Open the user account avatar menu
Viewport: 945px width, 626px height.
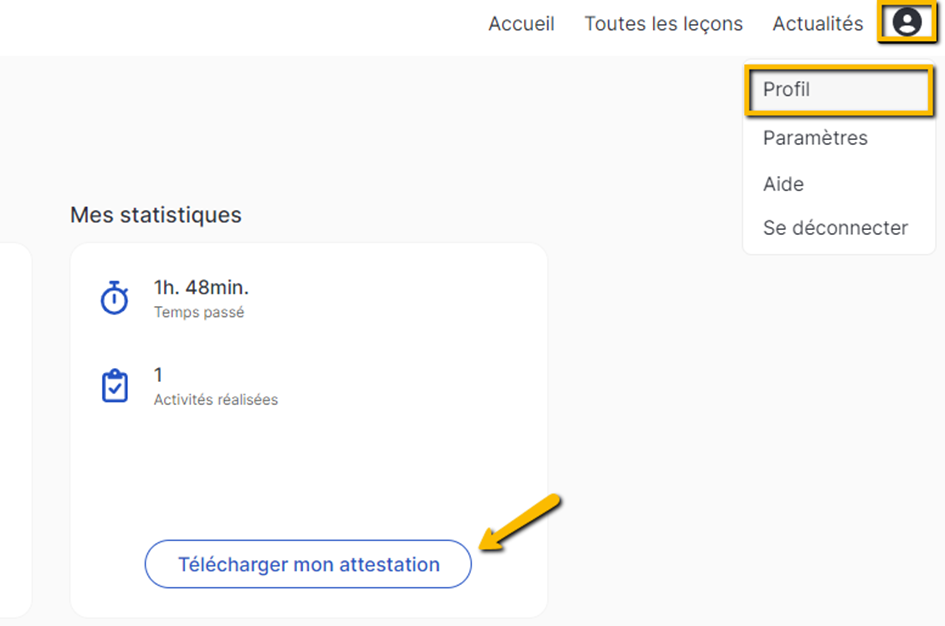click(907, 22)
